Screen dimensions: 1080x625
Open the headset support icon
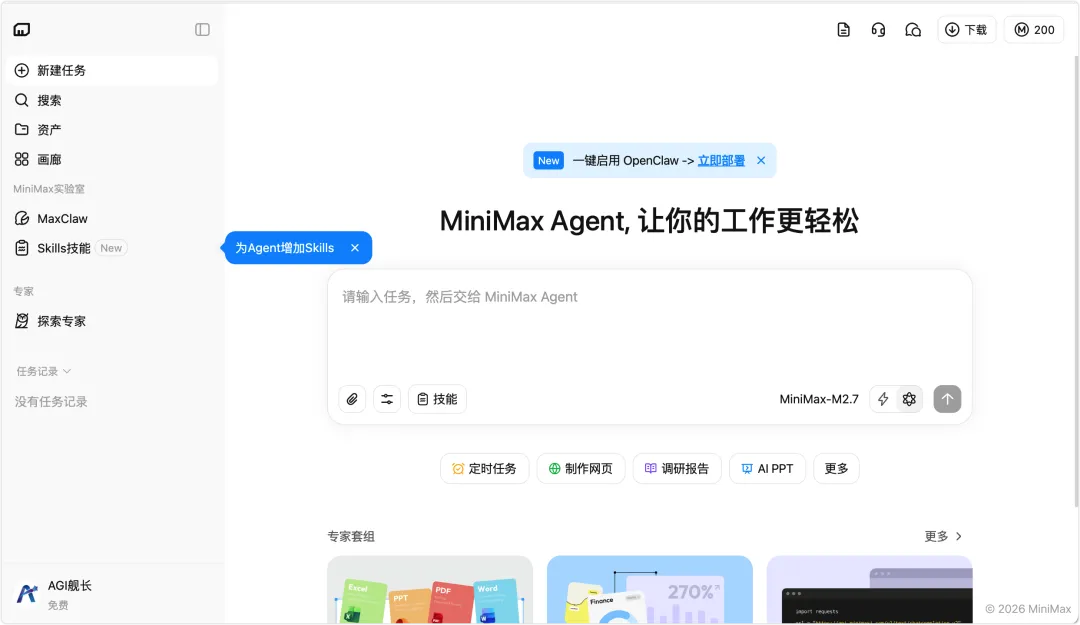point(878,30)
